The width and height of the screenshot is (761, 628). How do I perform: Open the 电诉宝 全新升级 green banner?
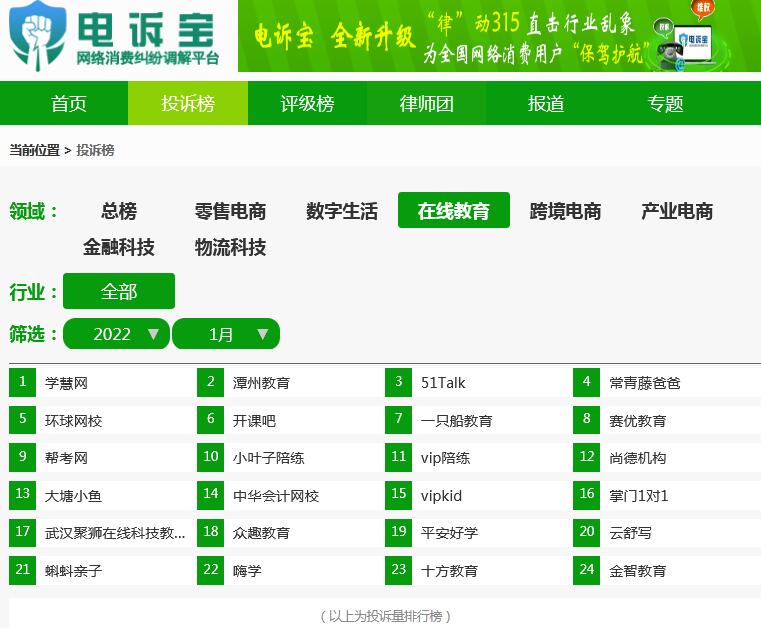[499, 36]
